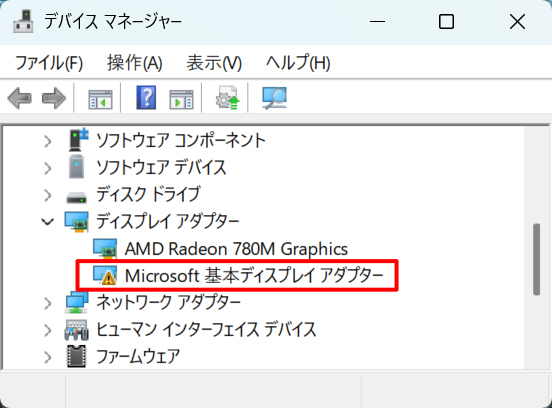The width and height of the screenshot is (552, 408).
Task: Click the ソフトウェア デバイス tower icon
Action: [76, 167]
